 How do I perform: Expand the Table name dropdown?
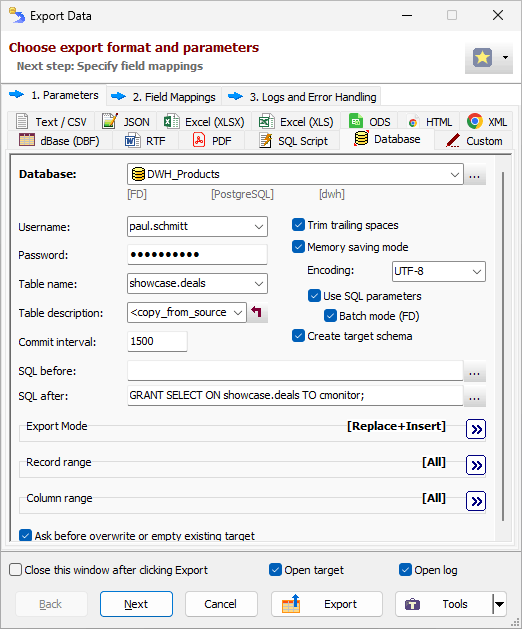pos(259,284)
